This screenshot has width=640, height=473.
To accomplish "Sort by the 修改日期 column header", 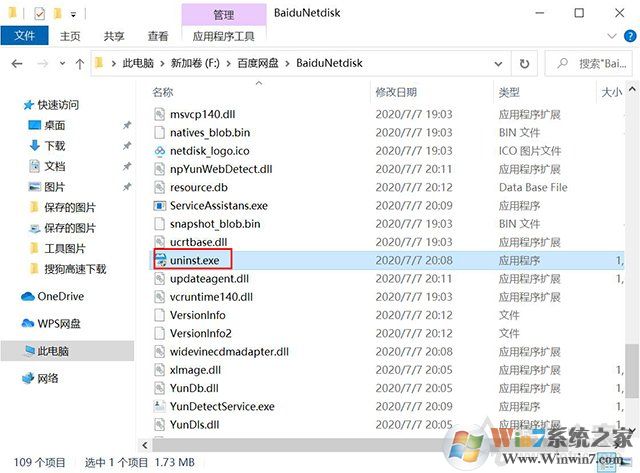I will pyautogui.click(x=396, y=92).
